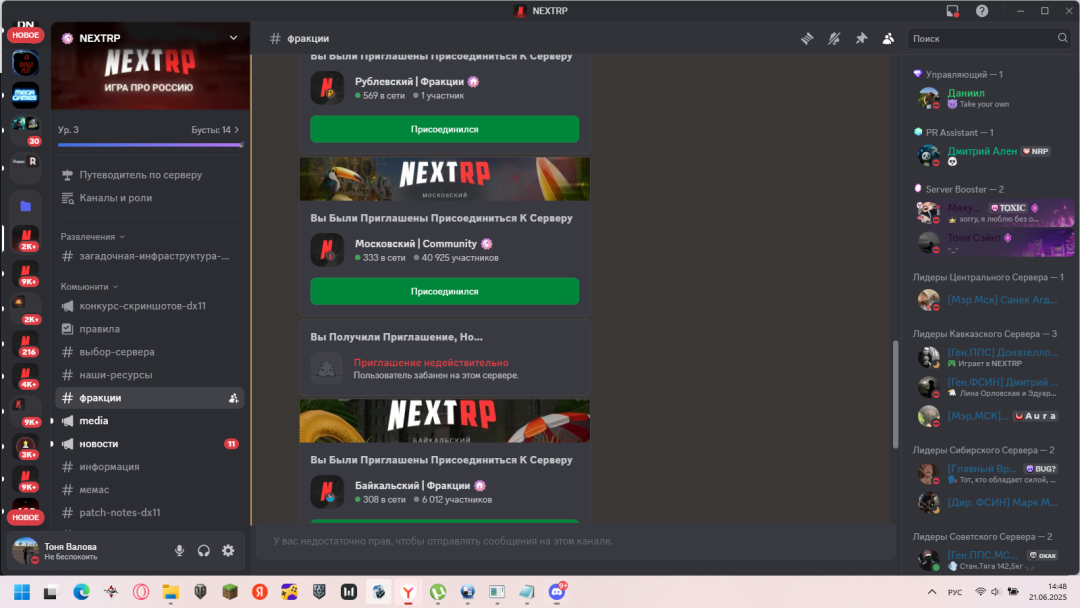Open NEXTRP server dropdown menu
The width and height of the screenshot is (1080, 608).
click(x=233, y=38)
